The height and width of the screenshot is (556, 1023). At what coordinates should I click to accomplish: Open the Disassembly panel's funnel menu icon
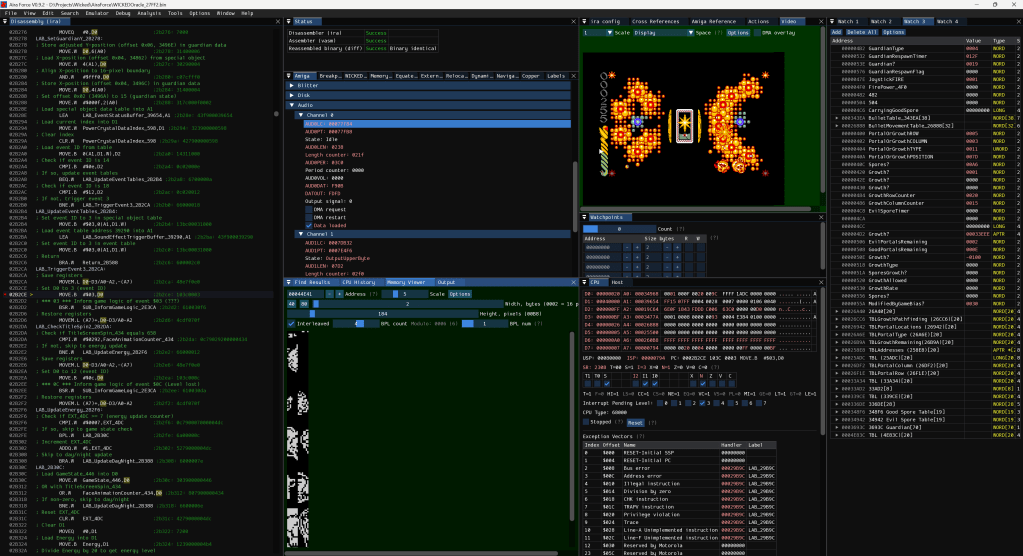click(x=5, y=21)
